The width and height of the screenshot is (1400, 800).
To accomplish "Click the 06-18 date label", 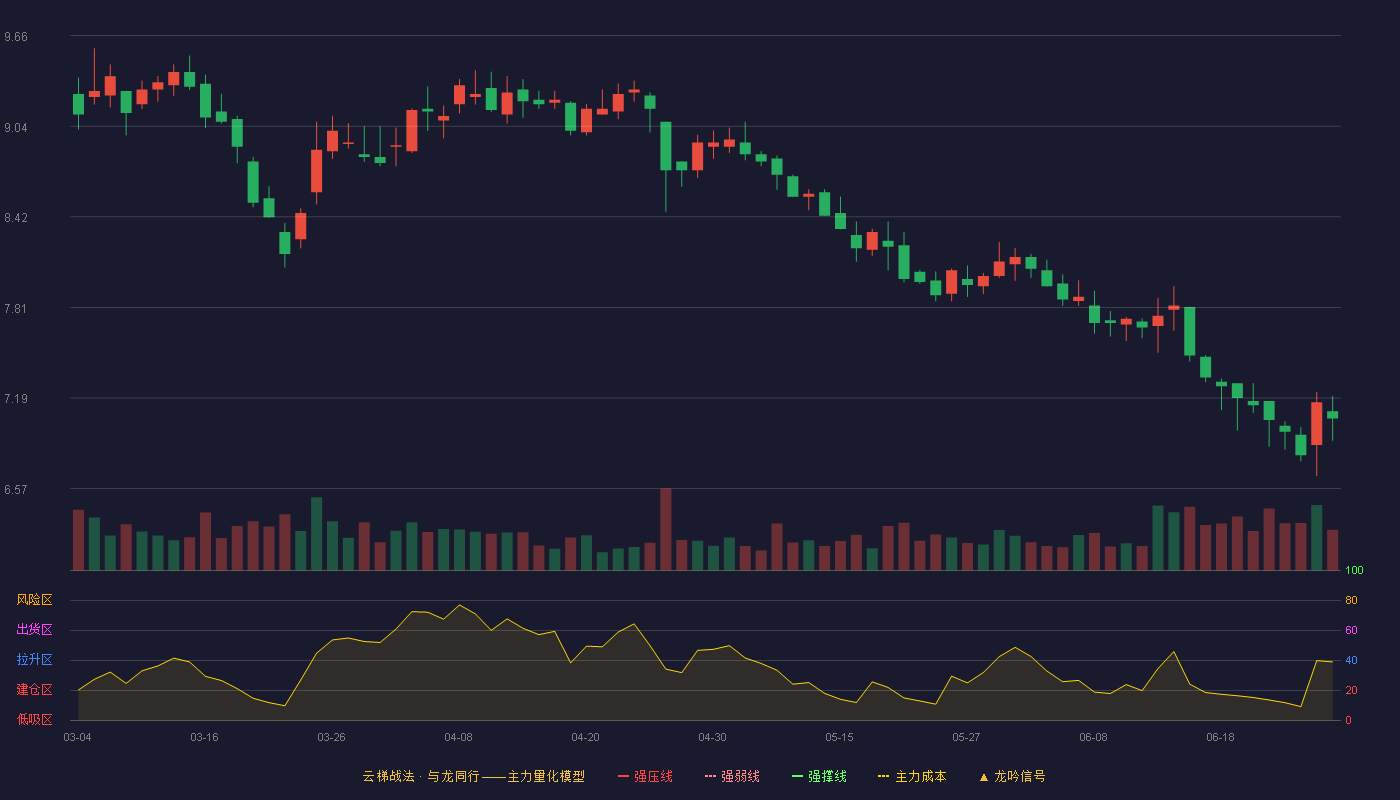I will pyautogui.click(x=1220, y=737).
